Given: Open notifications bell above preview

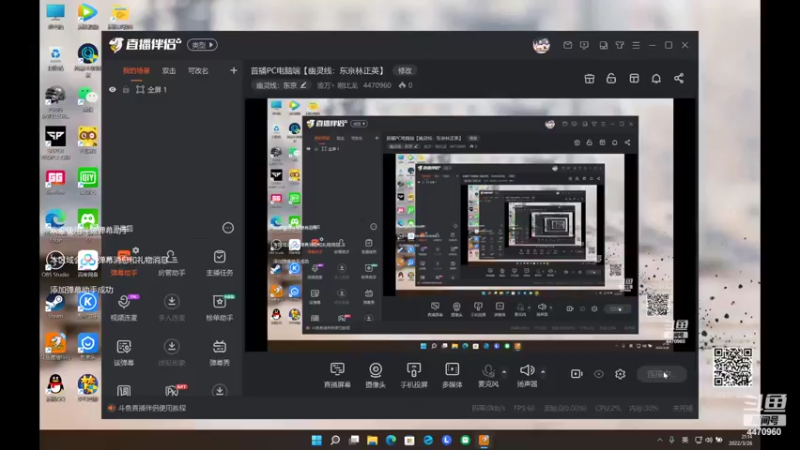Looking at the screenshot, I should (656, 79).
